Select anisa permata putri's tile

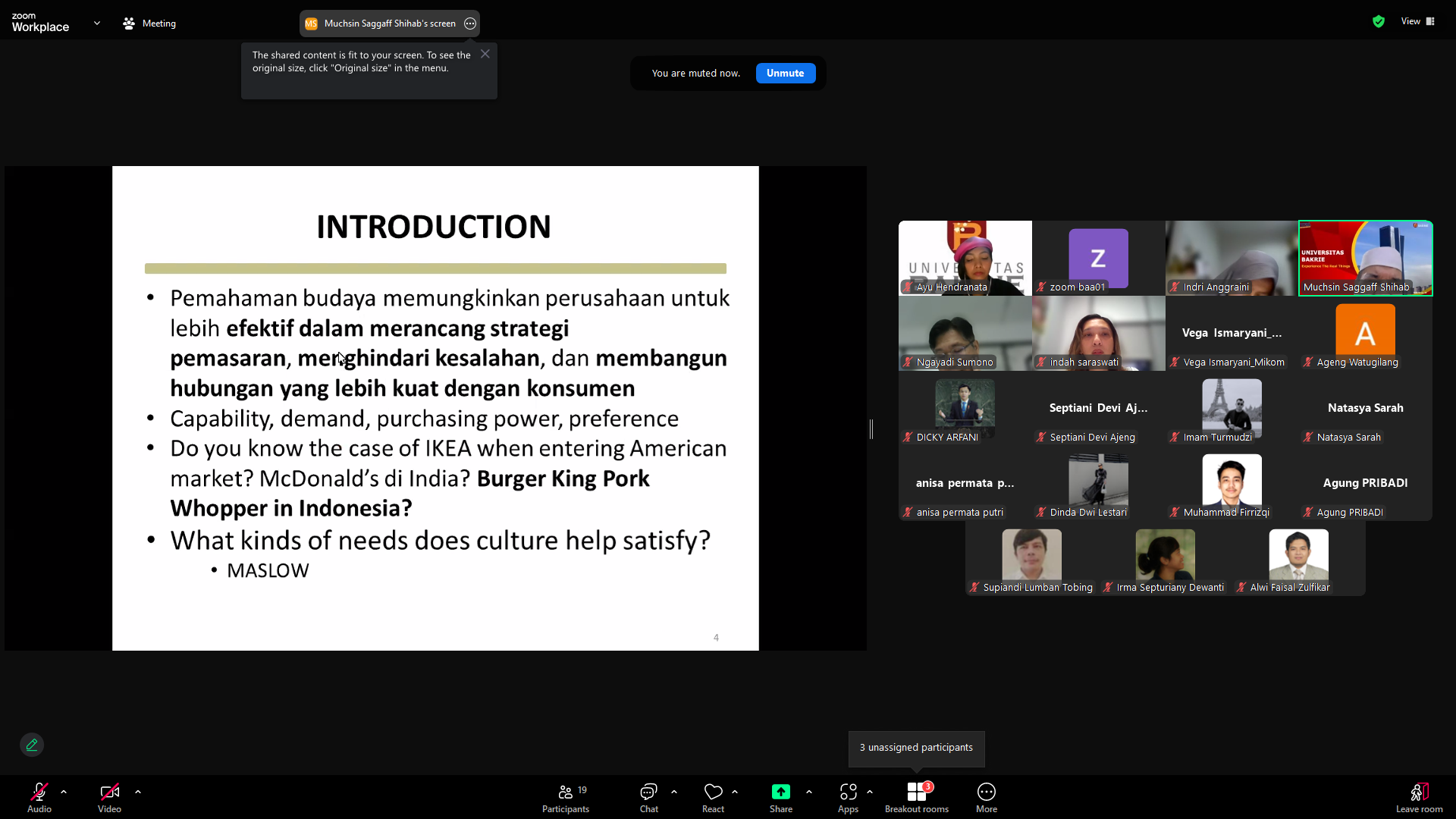pyautogui.click(x=965, y=483)
